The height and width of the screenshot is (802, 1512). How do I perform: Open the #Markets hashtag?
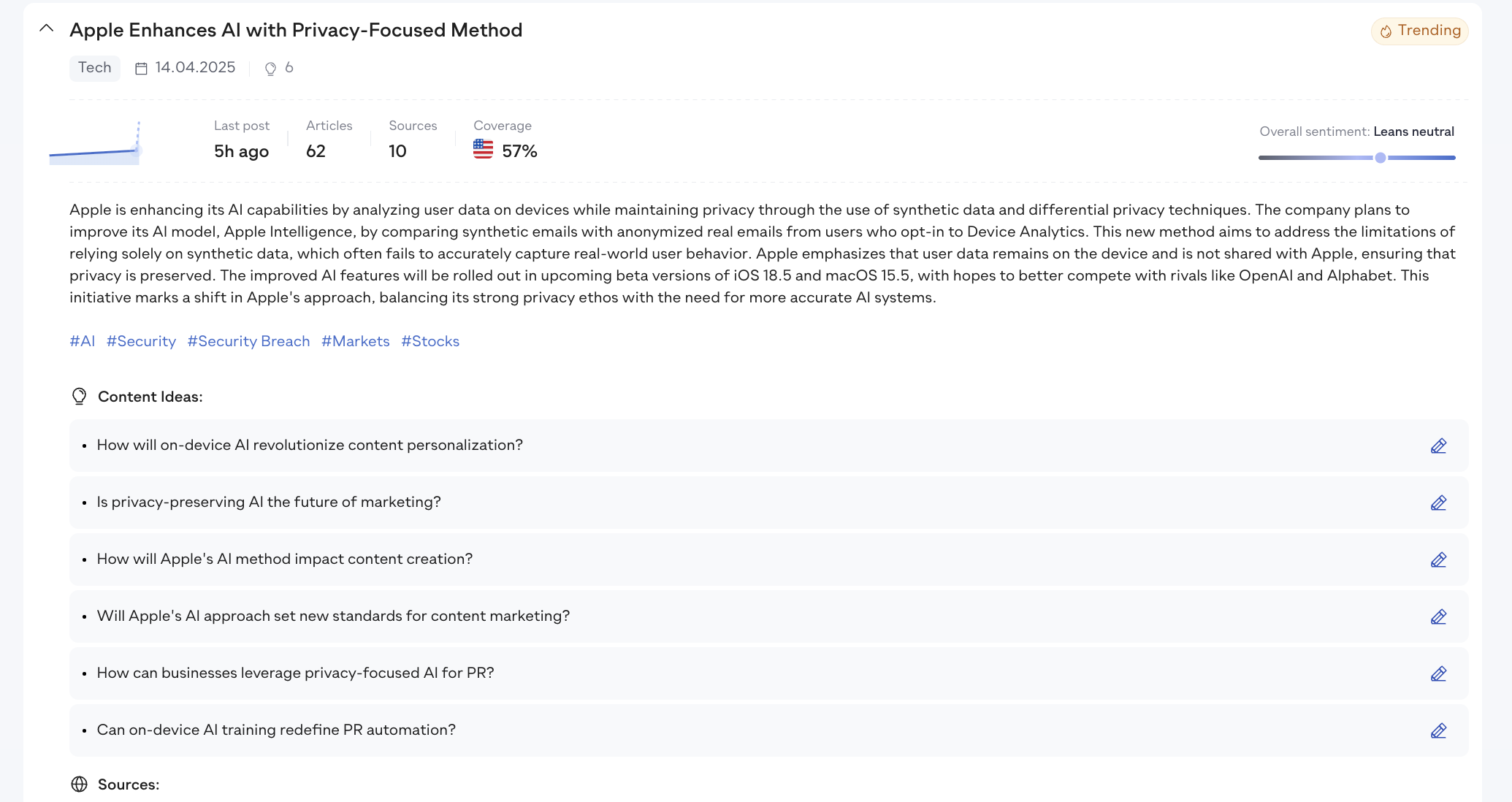[356, 341]
